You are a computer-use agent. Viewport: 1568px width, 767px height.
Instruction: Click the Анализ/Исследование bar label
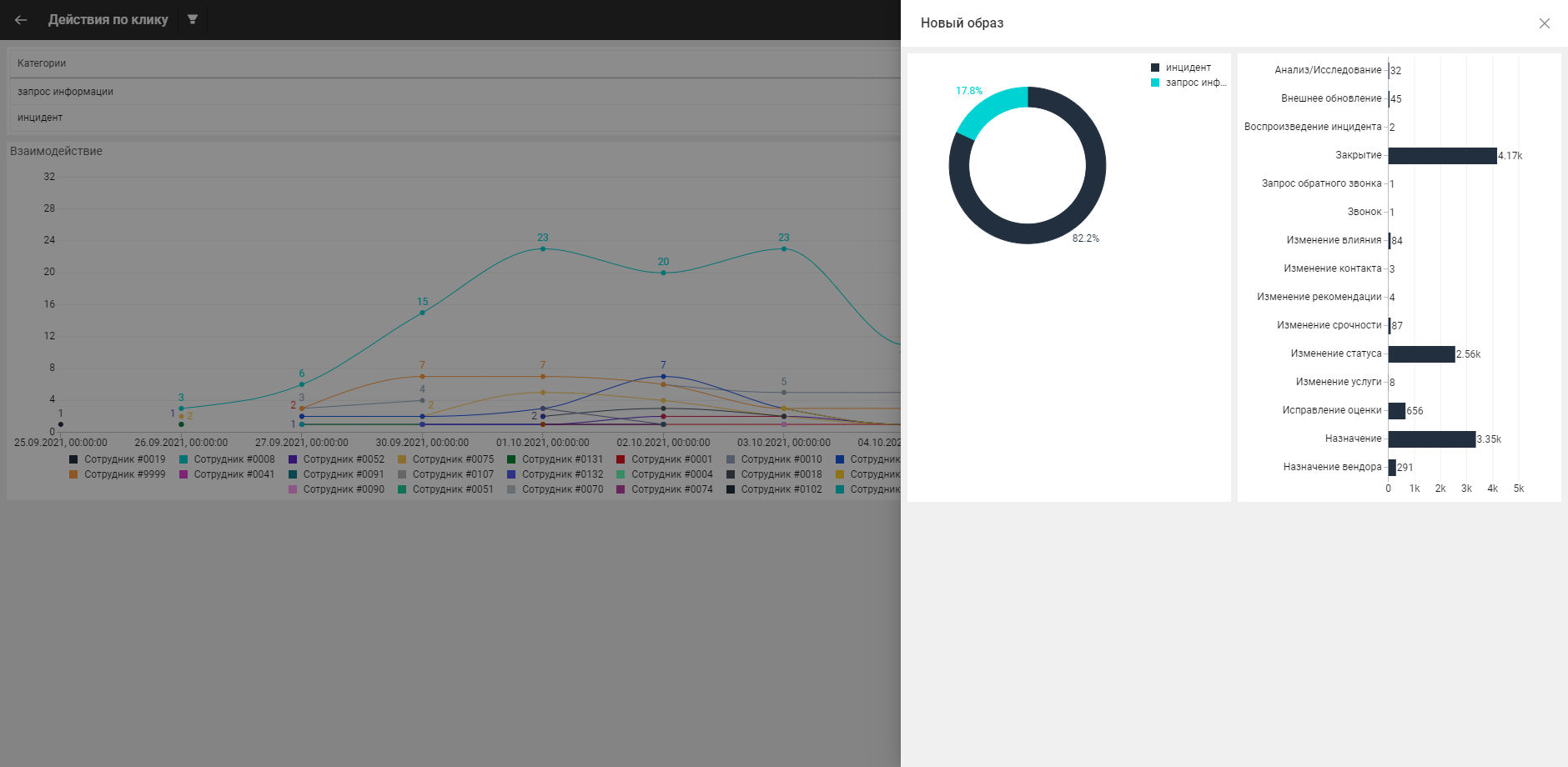[1328, 70]
